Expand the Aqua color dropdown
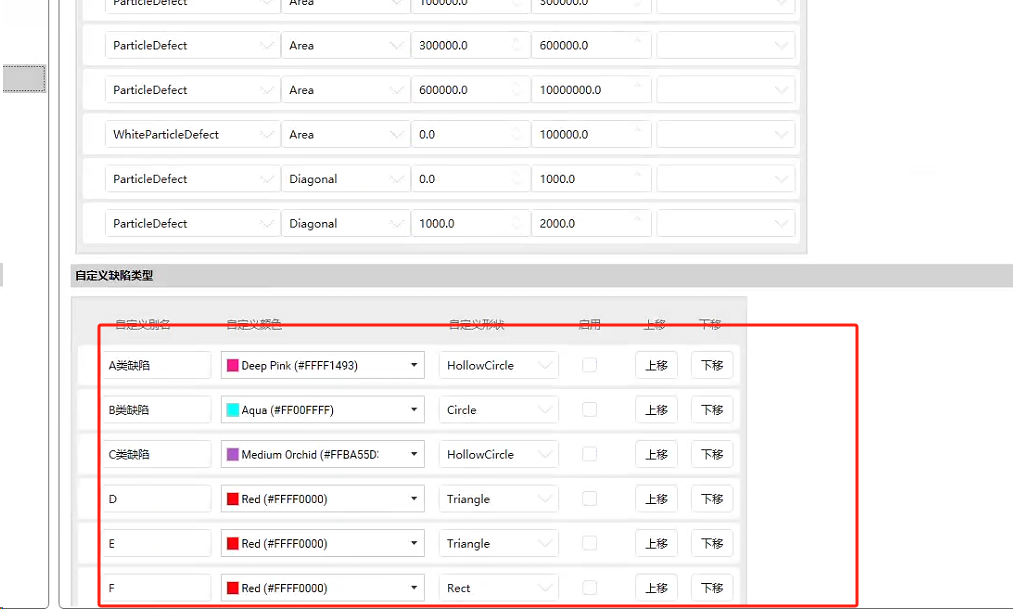Image resolution: width=1013 pixels, height=609 pixels. tap(414, 410)
